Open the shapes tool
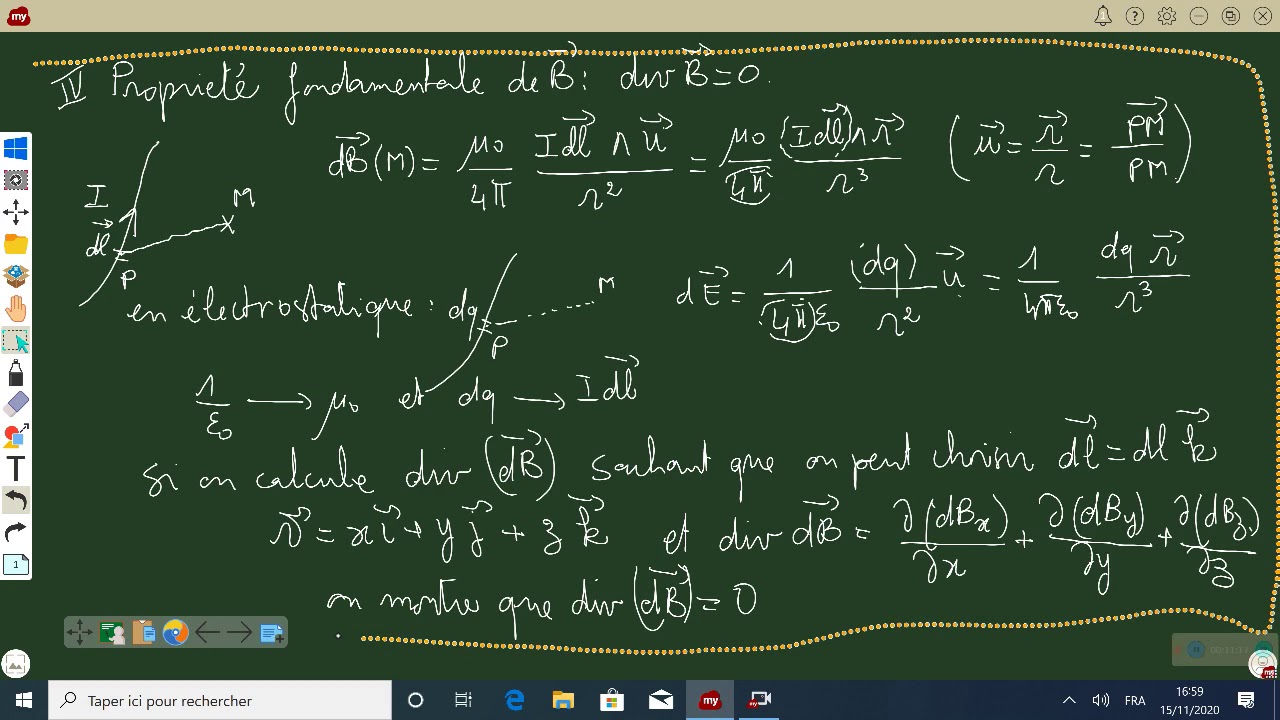 click(x=16, y=436)
